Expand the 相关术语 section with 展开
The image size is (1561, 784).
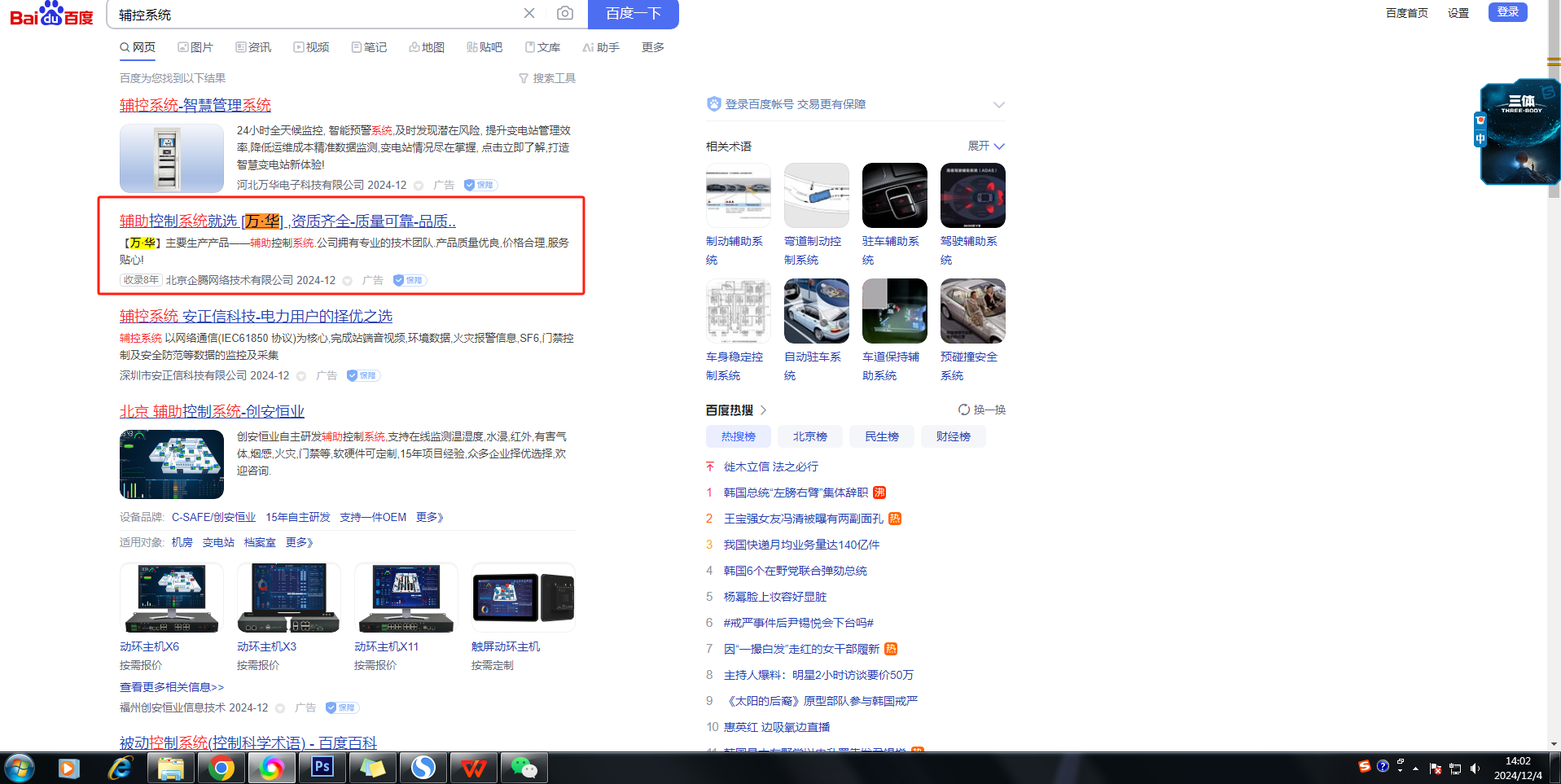click(986, 146)
